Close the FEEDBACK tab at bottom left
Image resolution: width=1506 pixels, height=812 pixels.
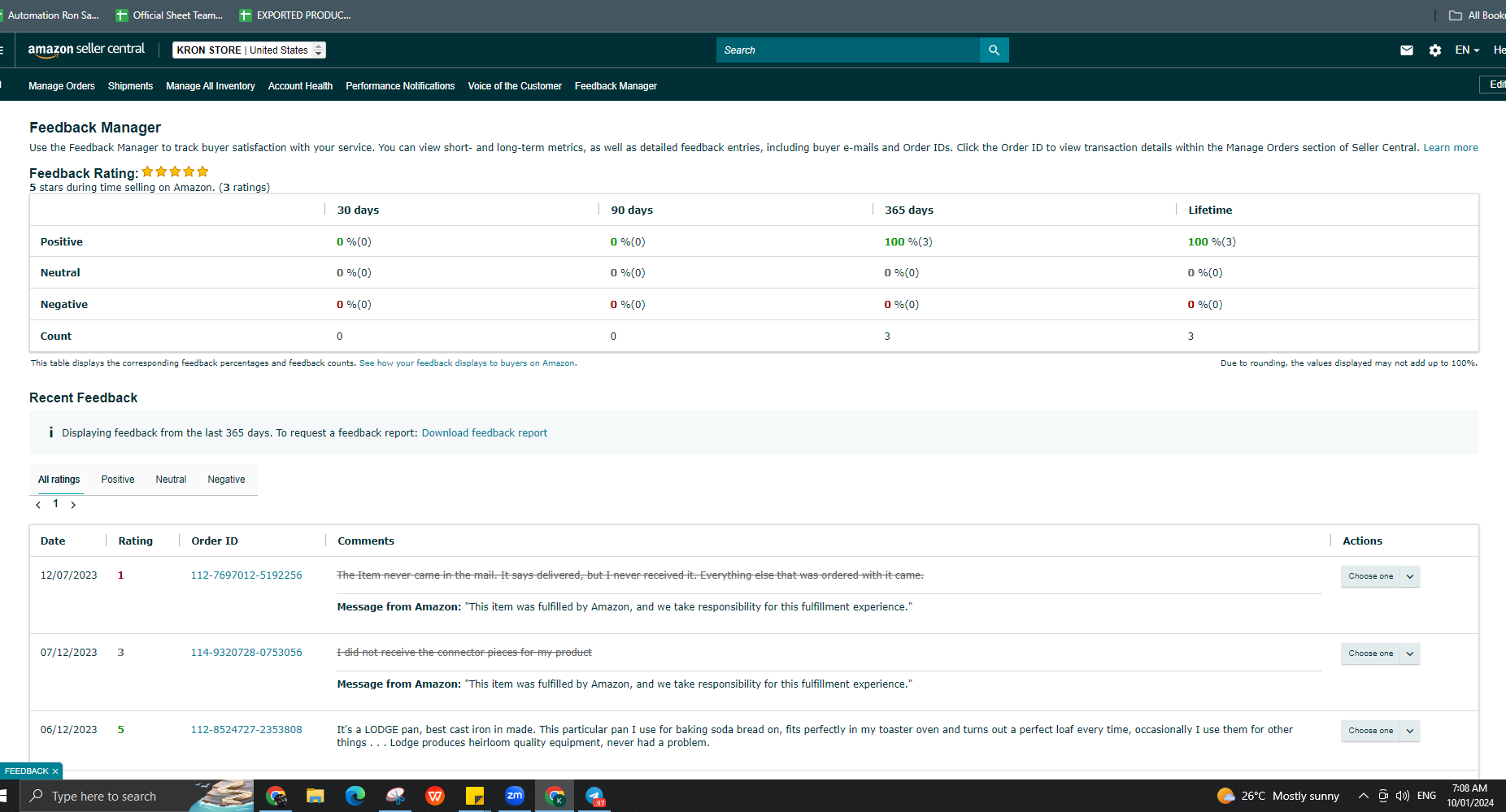click(55, 771)
